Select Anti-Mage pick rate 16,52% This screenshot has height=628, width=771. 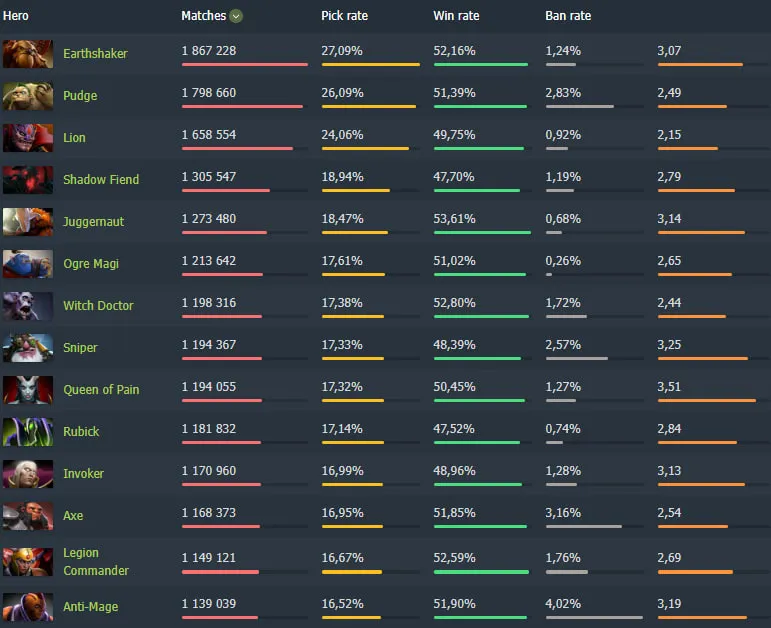tap(343, 604)
